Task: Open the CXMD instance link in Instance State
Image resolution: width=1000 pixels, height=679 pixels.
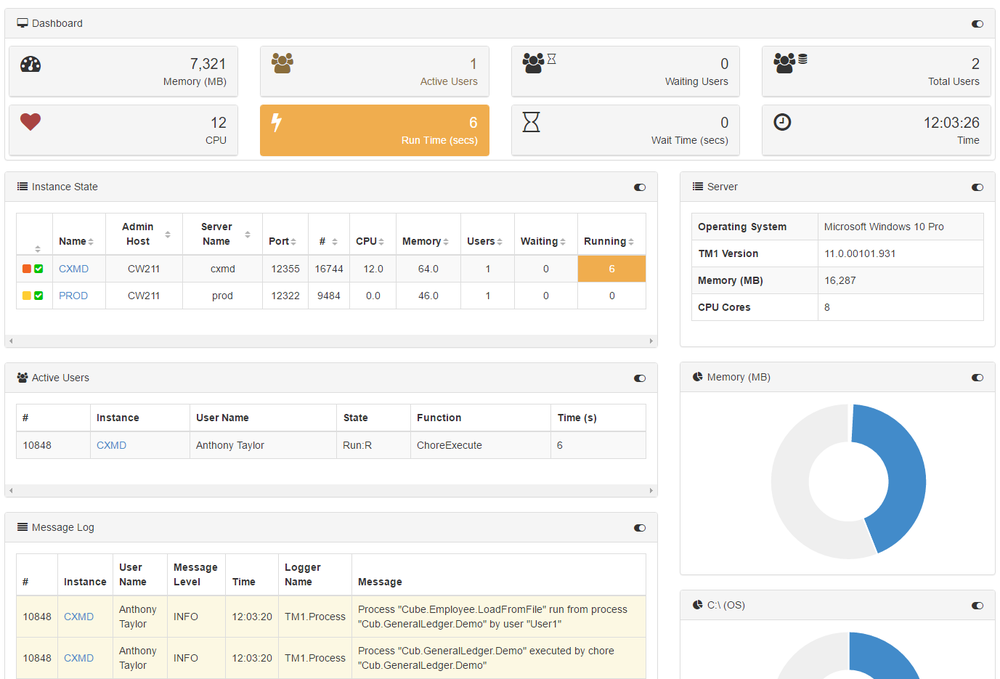Action: tap(74, 269)
